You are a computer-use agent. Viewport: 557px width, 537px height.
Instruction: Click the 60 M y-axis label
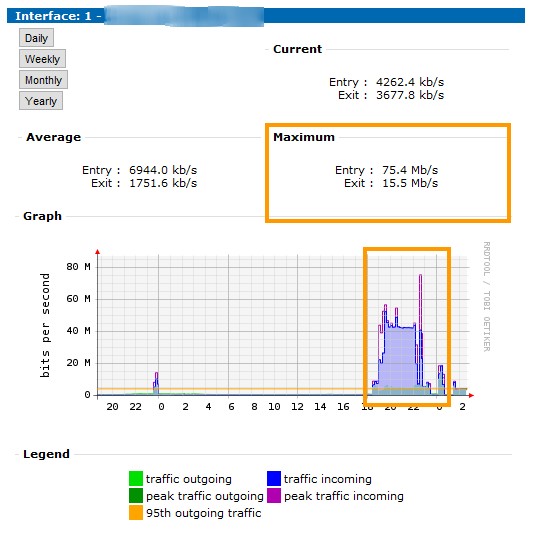tap(79, 299)
